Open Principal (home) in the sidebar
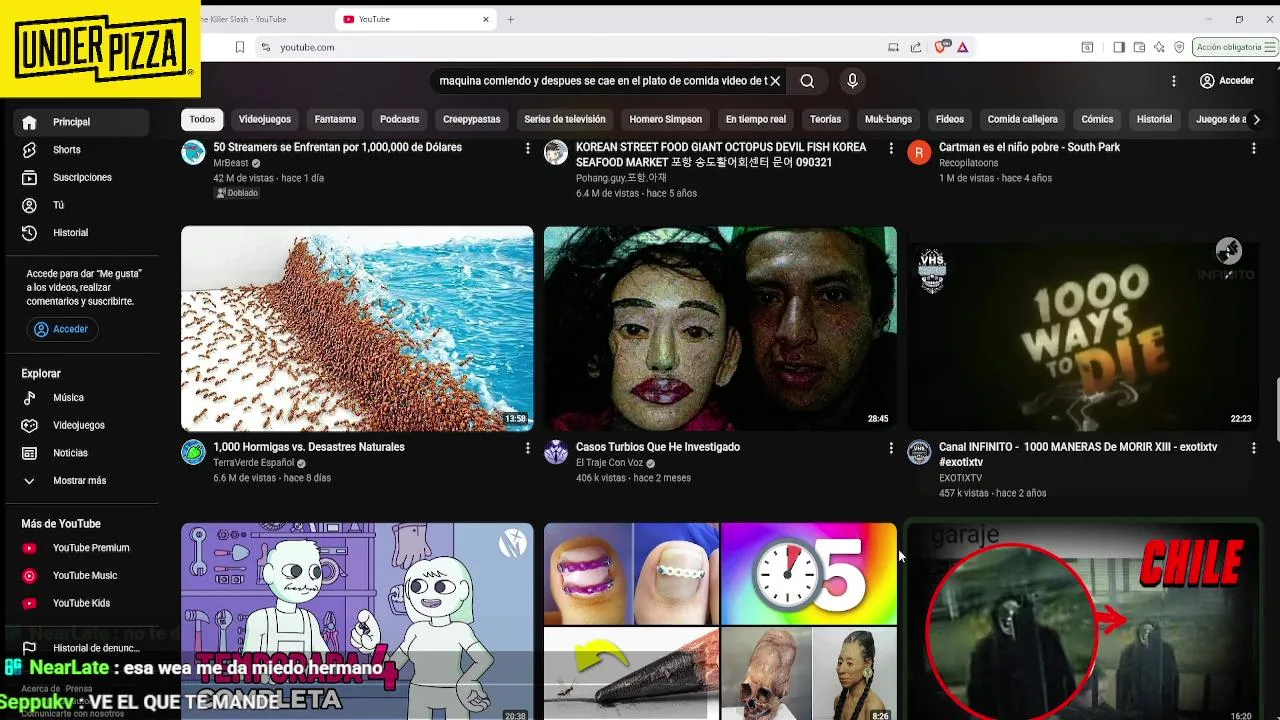1280x720 pixels. (80, 122)
